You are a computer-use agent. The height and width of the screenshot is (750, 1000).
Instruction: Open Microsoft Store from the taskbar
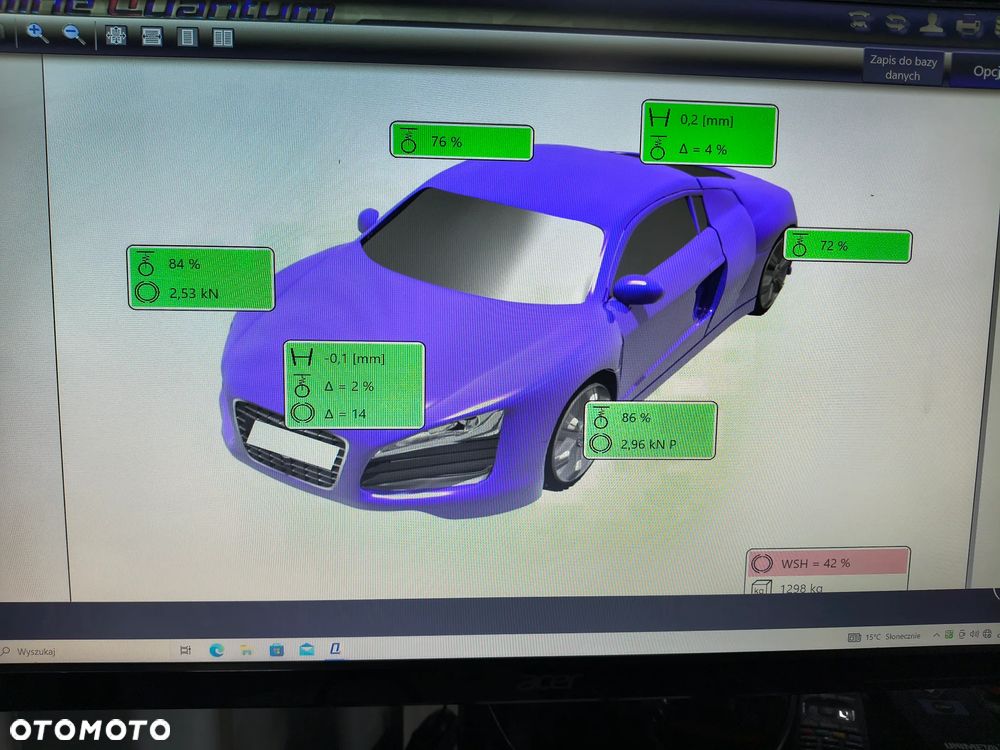point(276,649)
